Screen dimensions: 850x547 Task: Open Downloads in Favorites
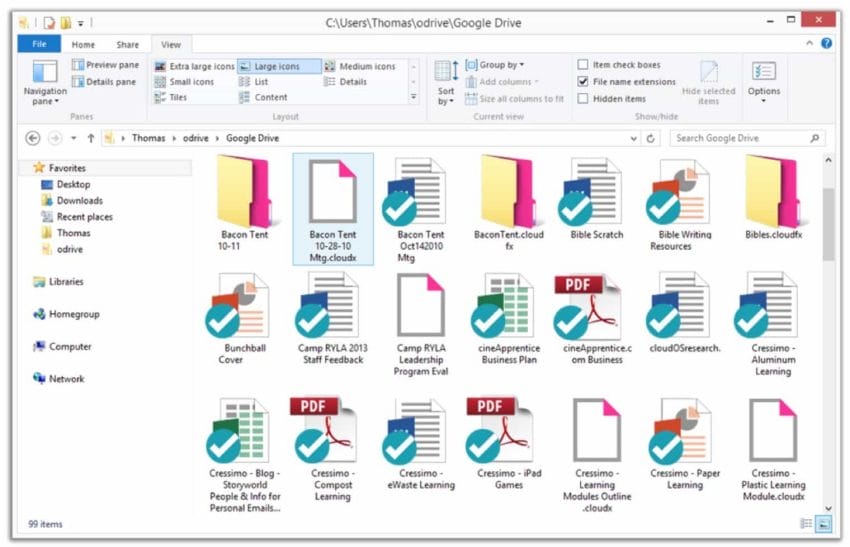(x=80, y=201)
